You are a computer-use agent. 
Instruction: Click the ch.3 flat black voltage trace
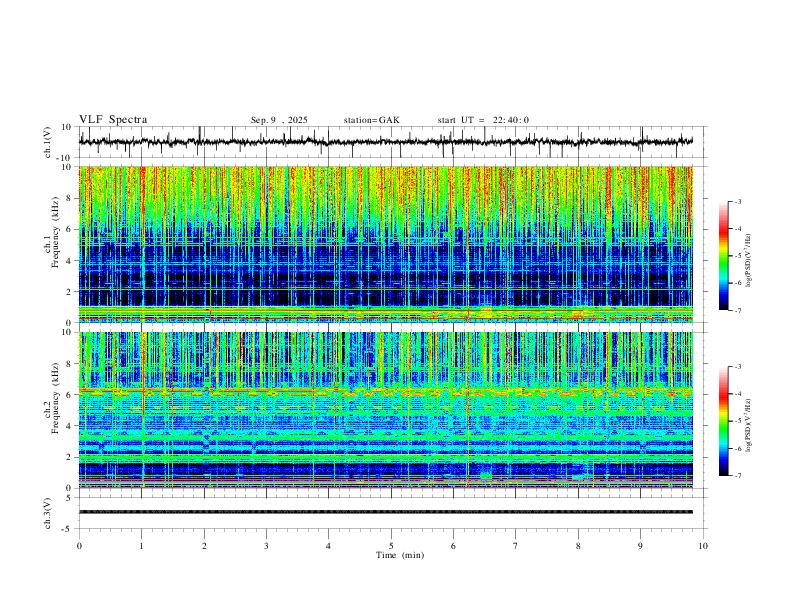click(386, 512)
